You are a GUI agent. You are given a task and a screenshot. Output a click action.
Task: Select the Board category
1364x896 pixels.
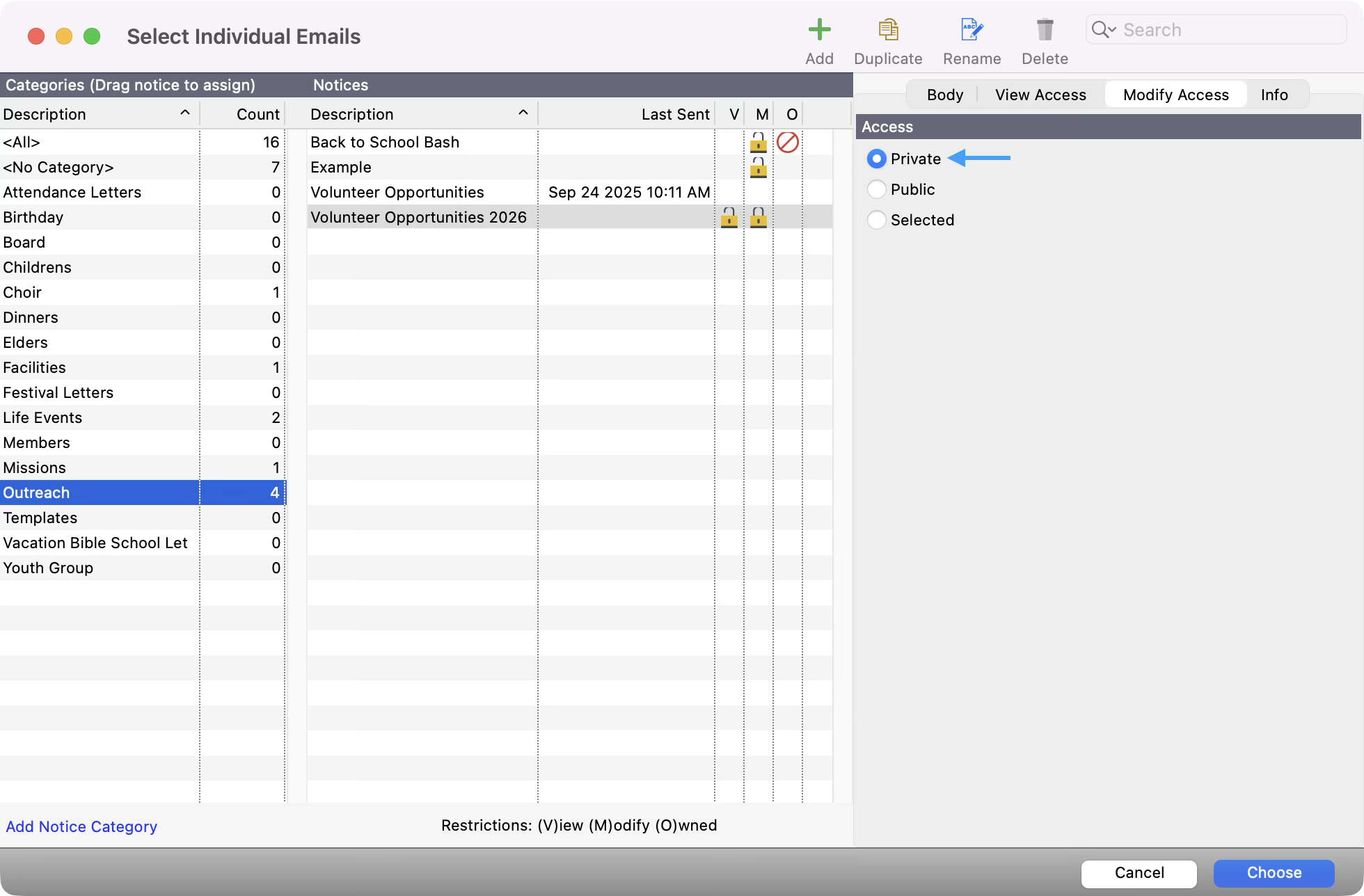click(x=142, y=243)
